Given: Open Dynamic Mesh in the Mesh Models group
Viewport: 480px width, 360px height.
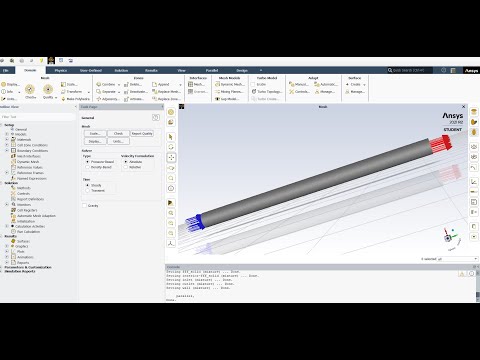Looking at the screenshot, I should coord(230,84).
